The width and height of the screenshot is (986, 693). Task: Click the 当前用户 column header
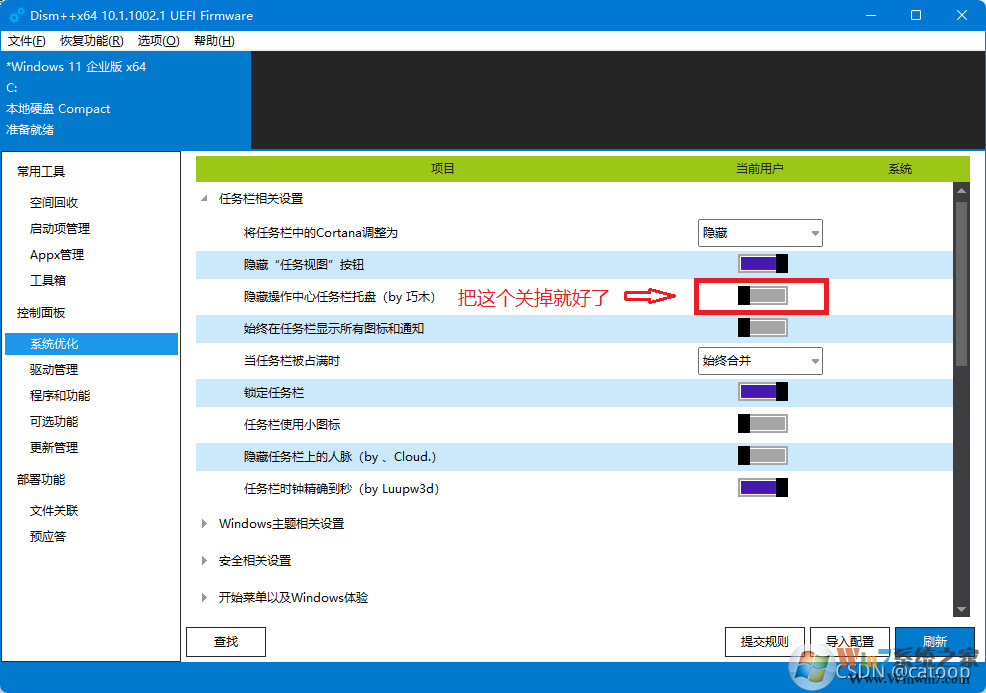760,169
